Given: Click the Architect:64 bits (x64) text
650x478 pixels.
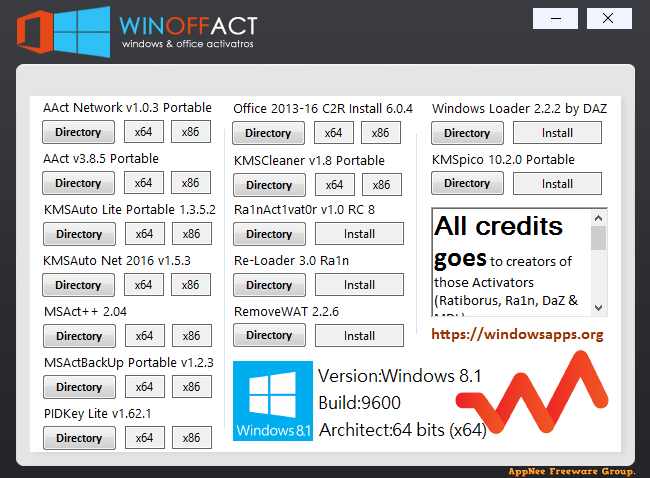Looking at the screenshot, I should point(403,430).
